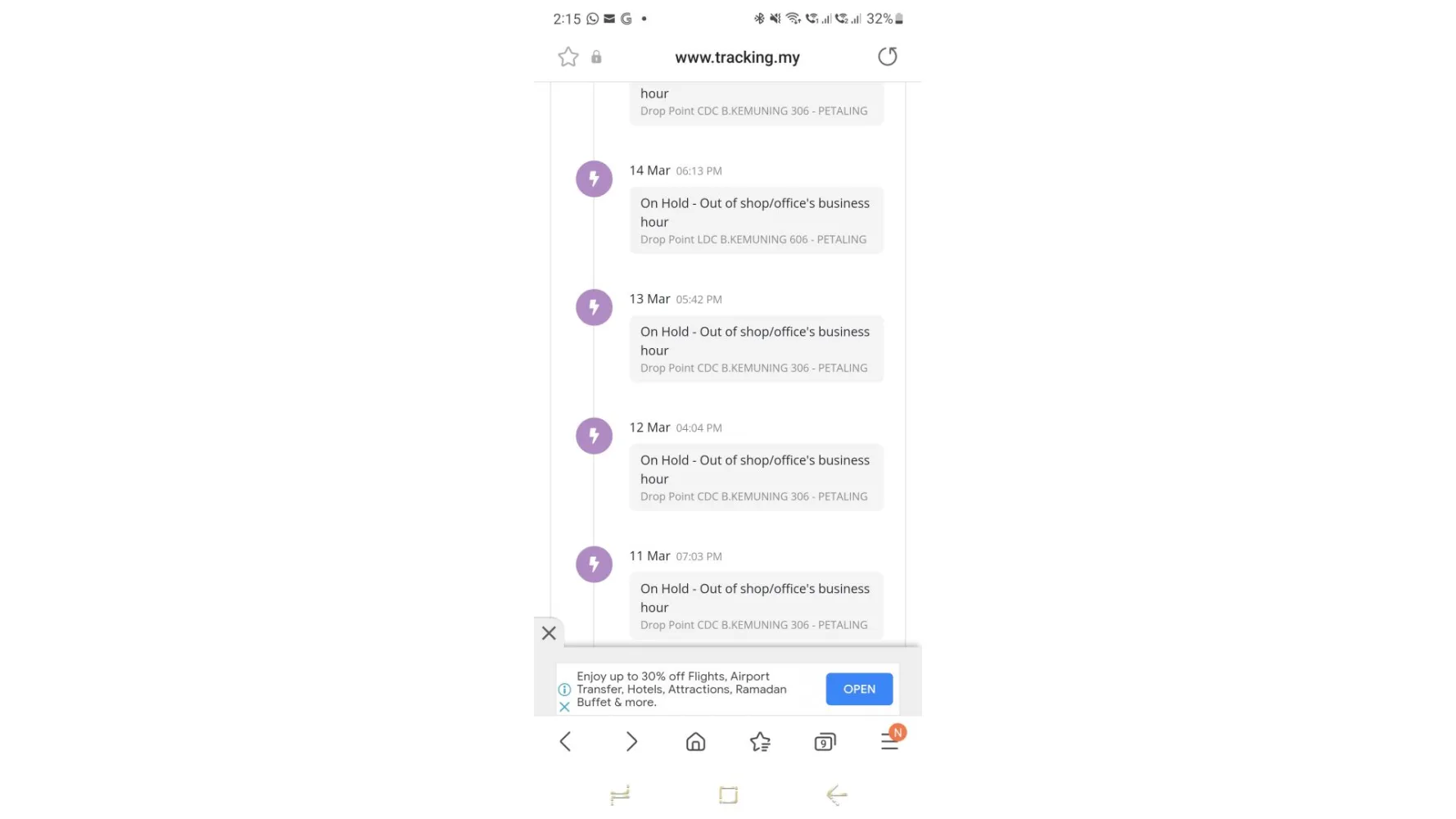Open the bookmarks list star icon
The height and width of the screenshot is (819, 1456).
(760, 741)
